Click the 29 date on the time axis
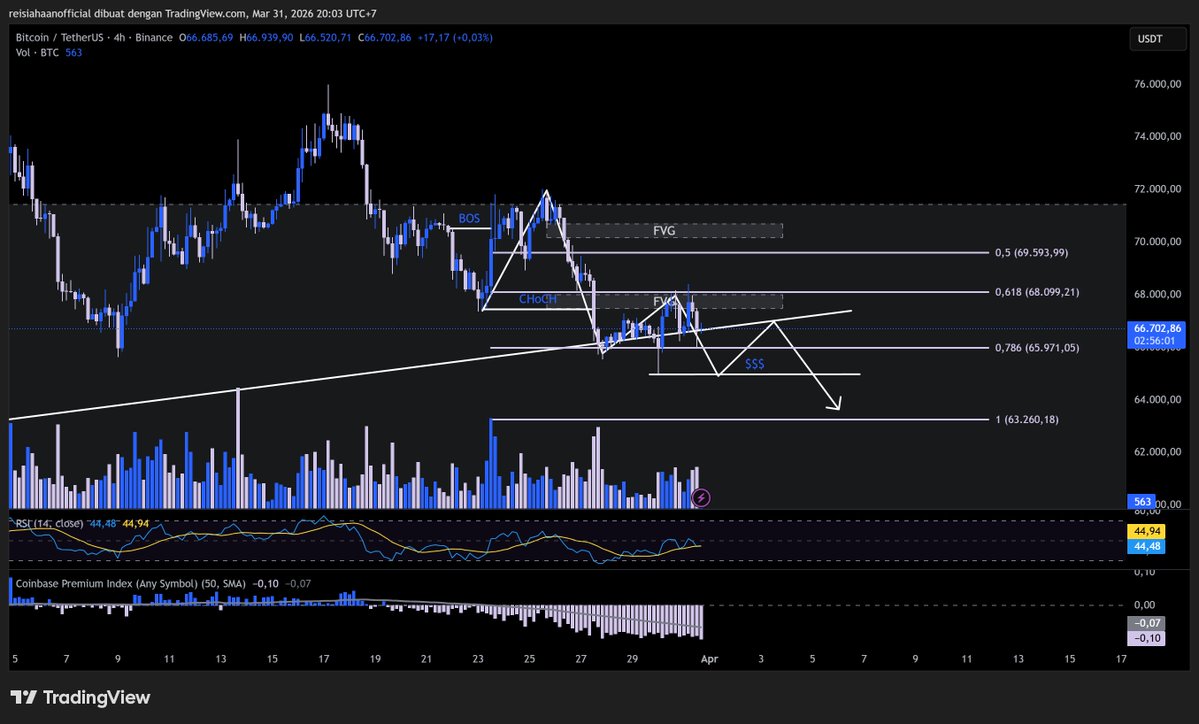Viewport: 1199px width, 724px height. tap(632, 658)
